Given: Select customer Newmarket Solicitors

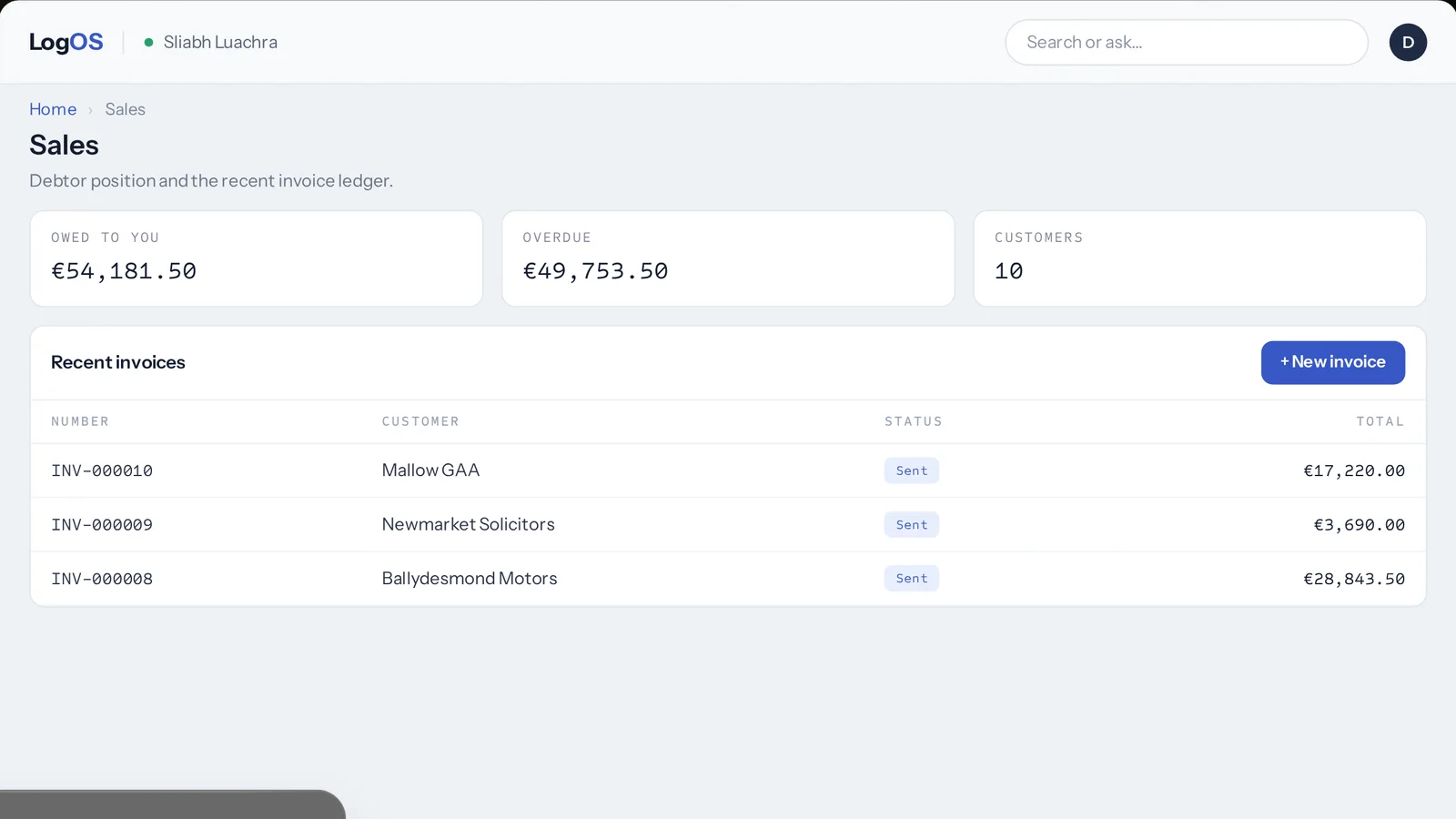Looking at the screenshot, I should tap(468, 524).
